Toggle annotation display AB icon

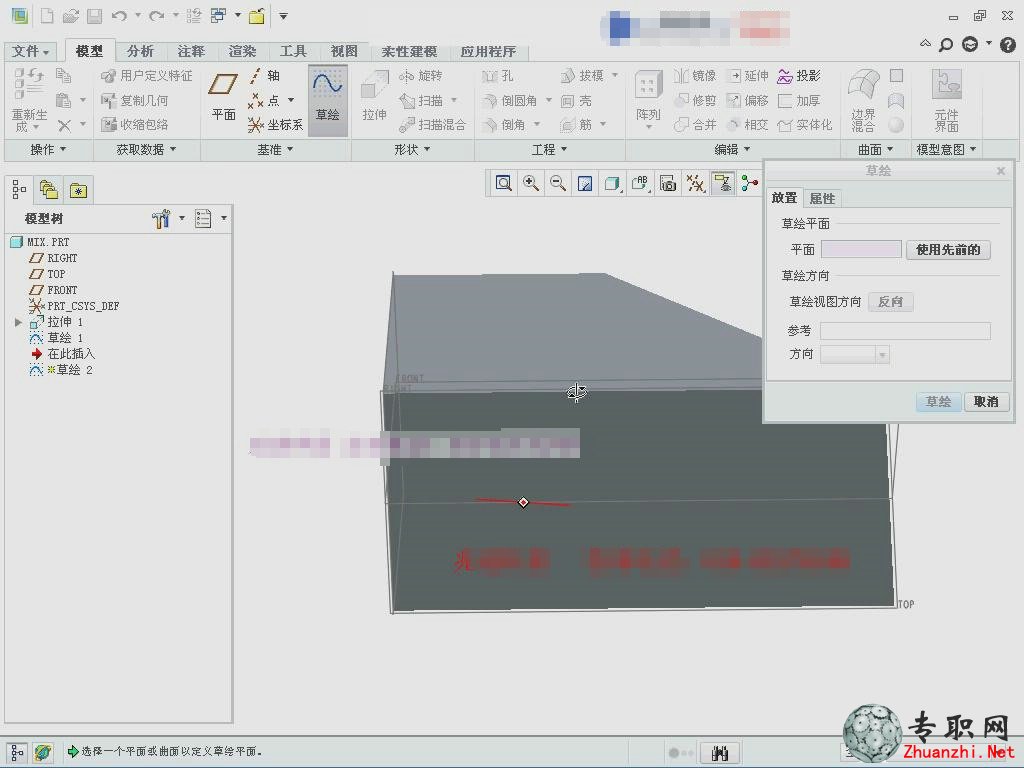click(640, 184)
